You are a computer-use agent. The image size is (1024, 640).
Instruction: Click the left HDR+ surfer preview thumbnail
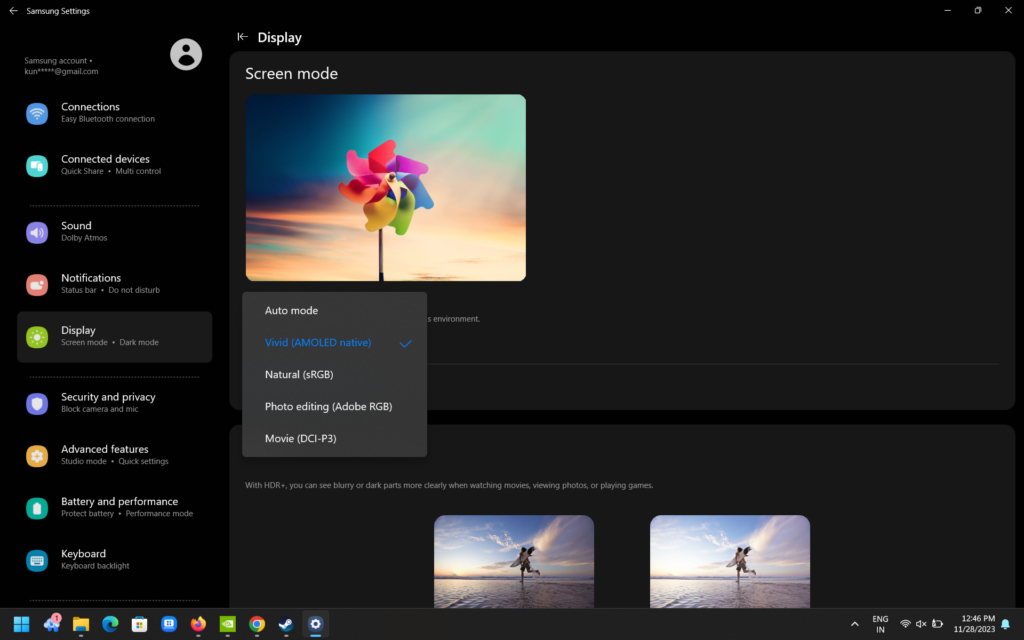[x=514, y=560]
